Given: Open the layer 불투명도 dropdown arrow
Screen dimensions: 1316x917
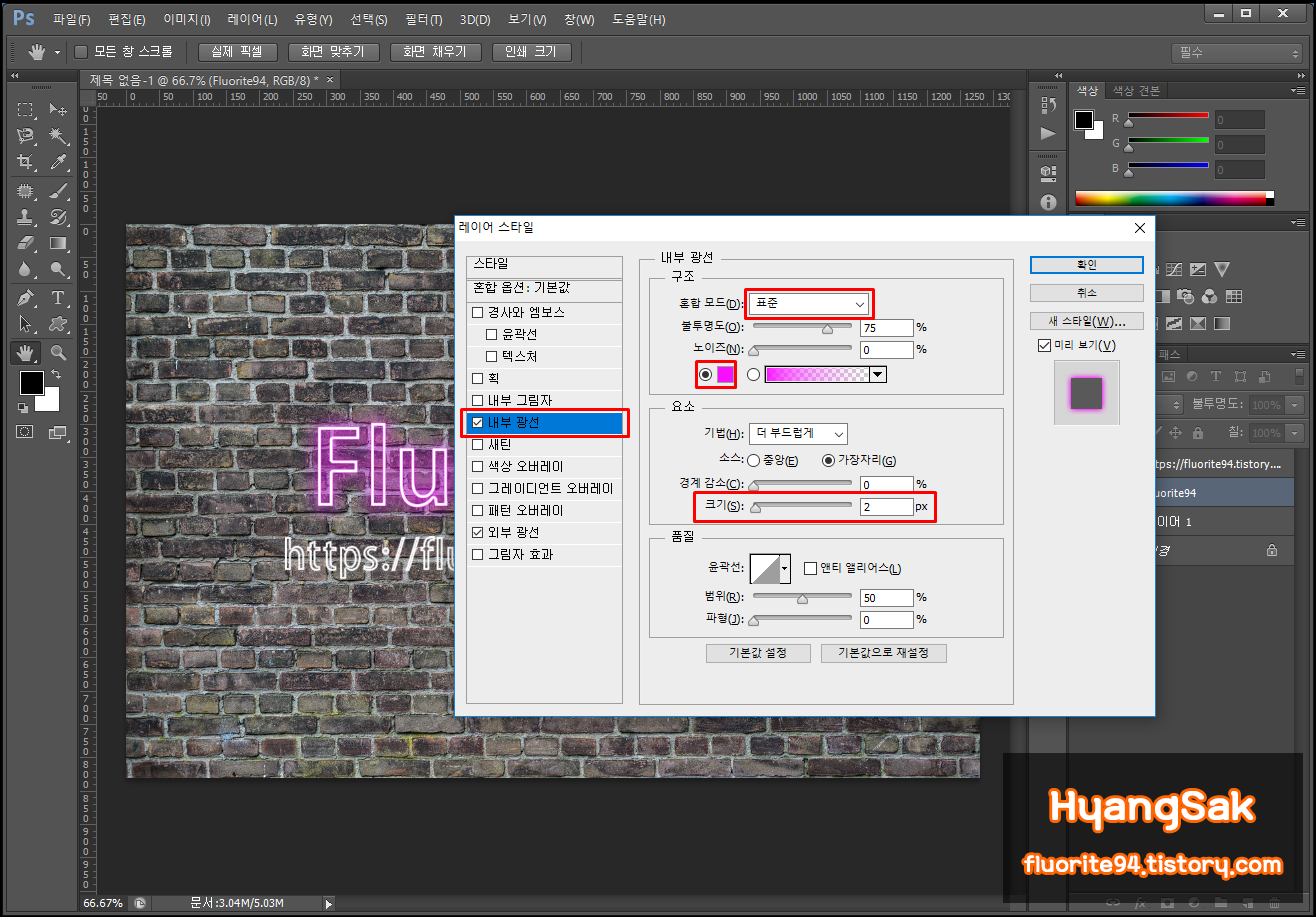Looking at the screenshot, I should 1296,405.
